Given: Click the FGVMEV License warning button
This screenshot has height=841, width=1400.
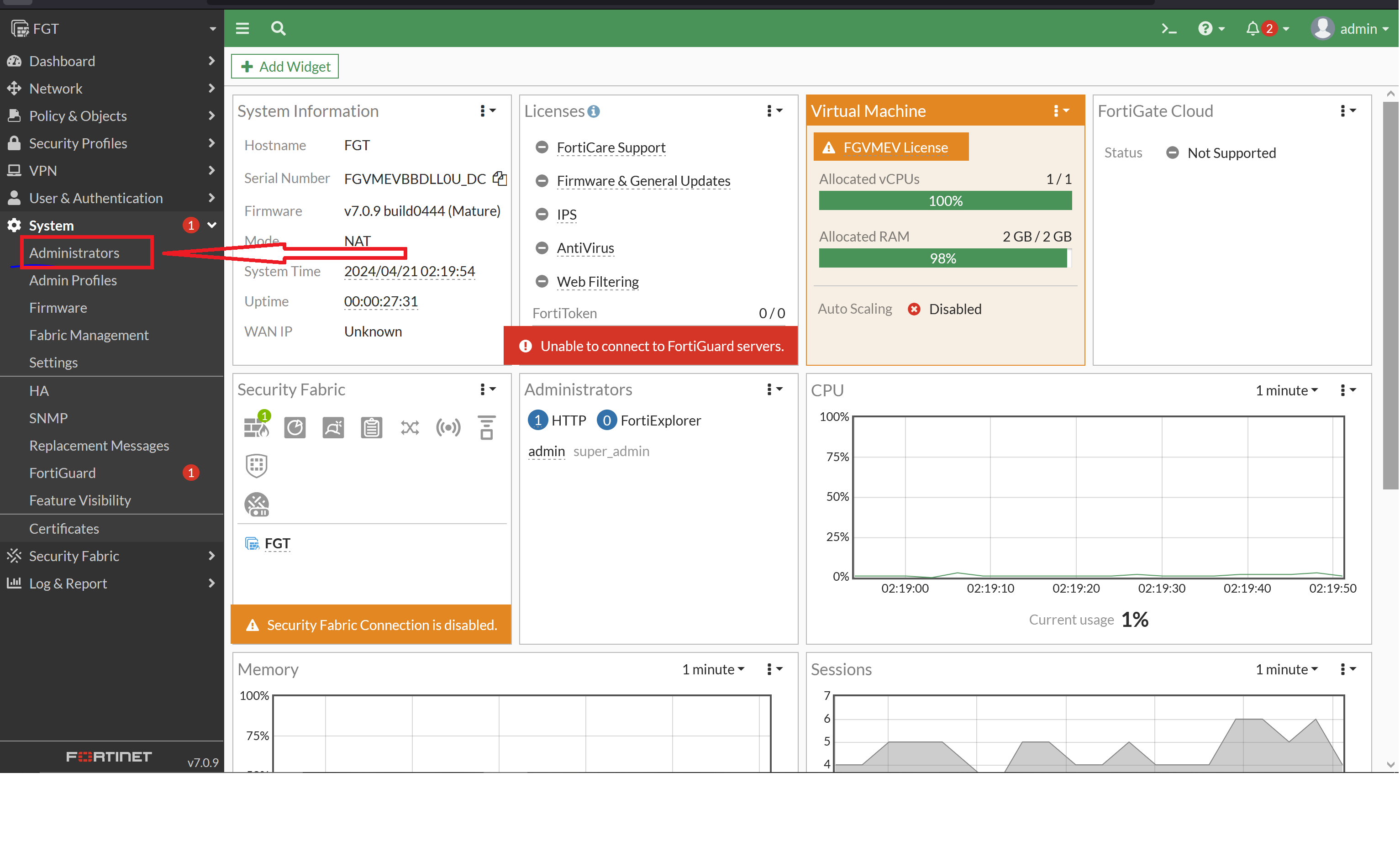Looking at the screenshot, I should coord(890,147).
